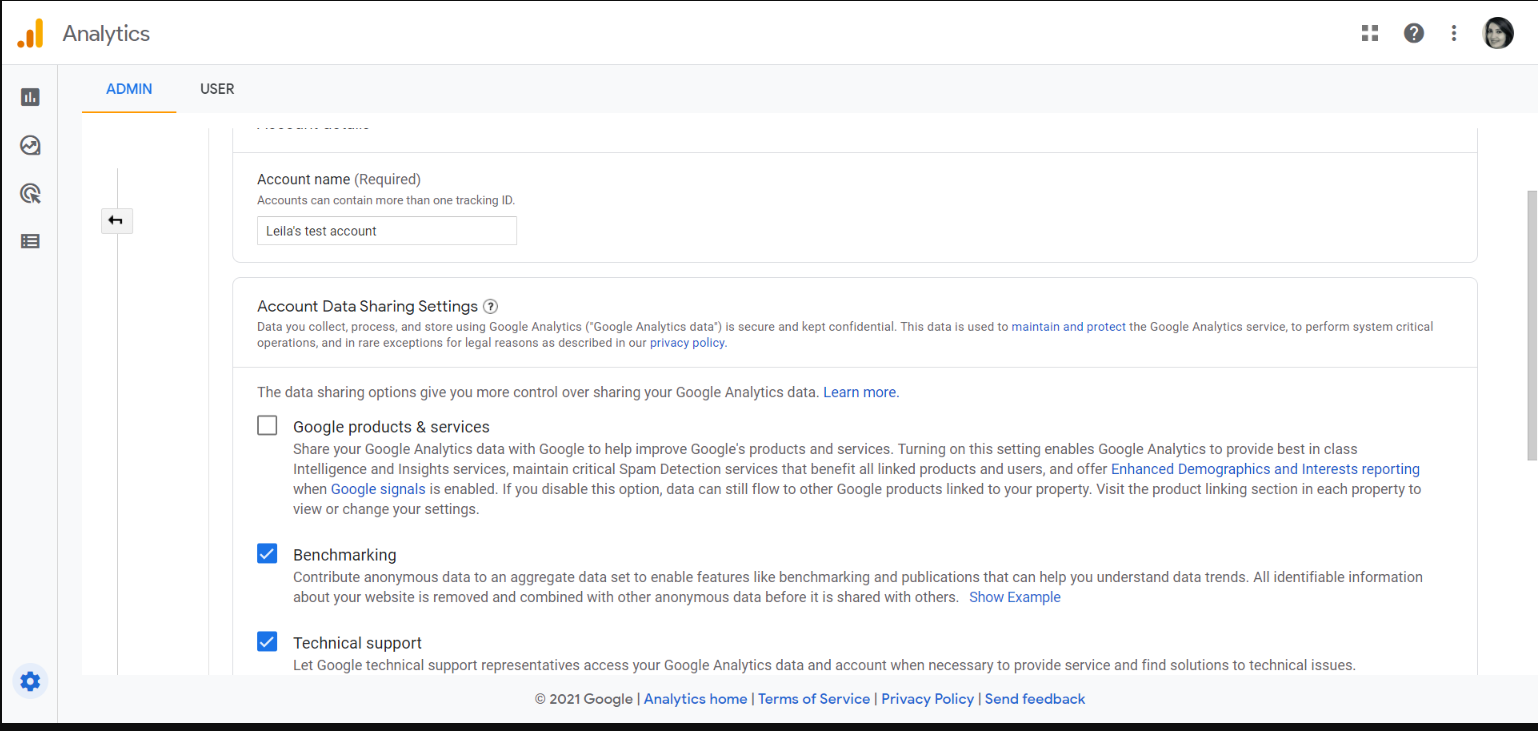This screenshot has width=1538, height=731.
Task: Click 'Send feedback' footer link
Action: (1035, 699)
